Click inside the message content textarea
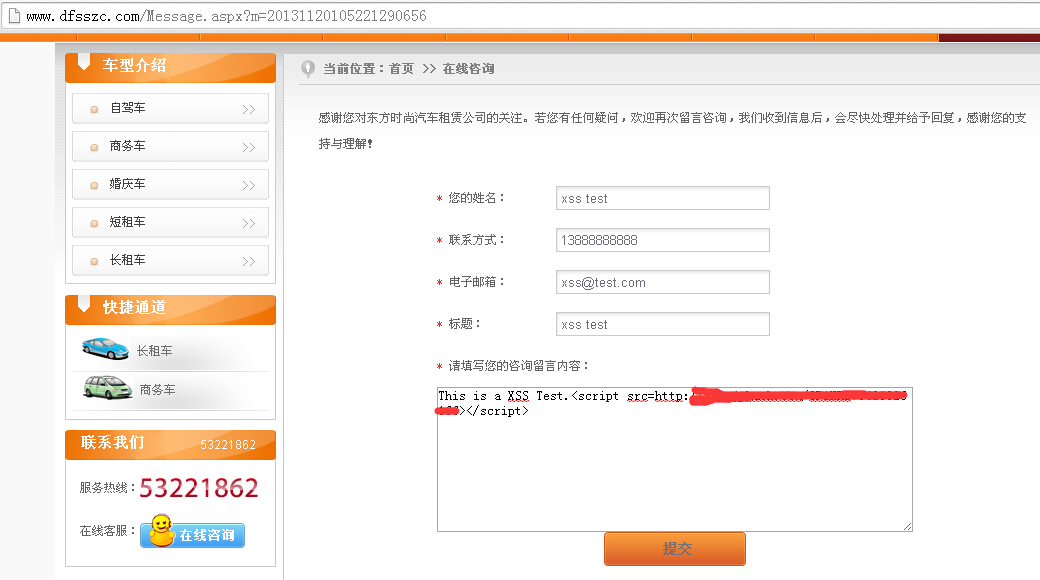The width and height of the screenshot is (1040, 580). point(675,459)
